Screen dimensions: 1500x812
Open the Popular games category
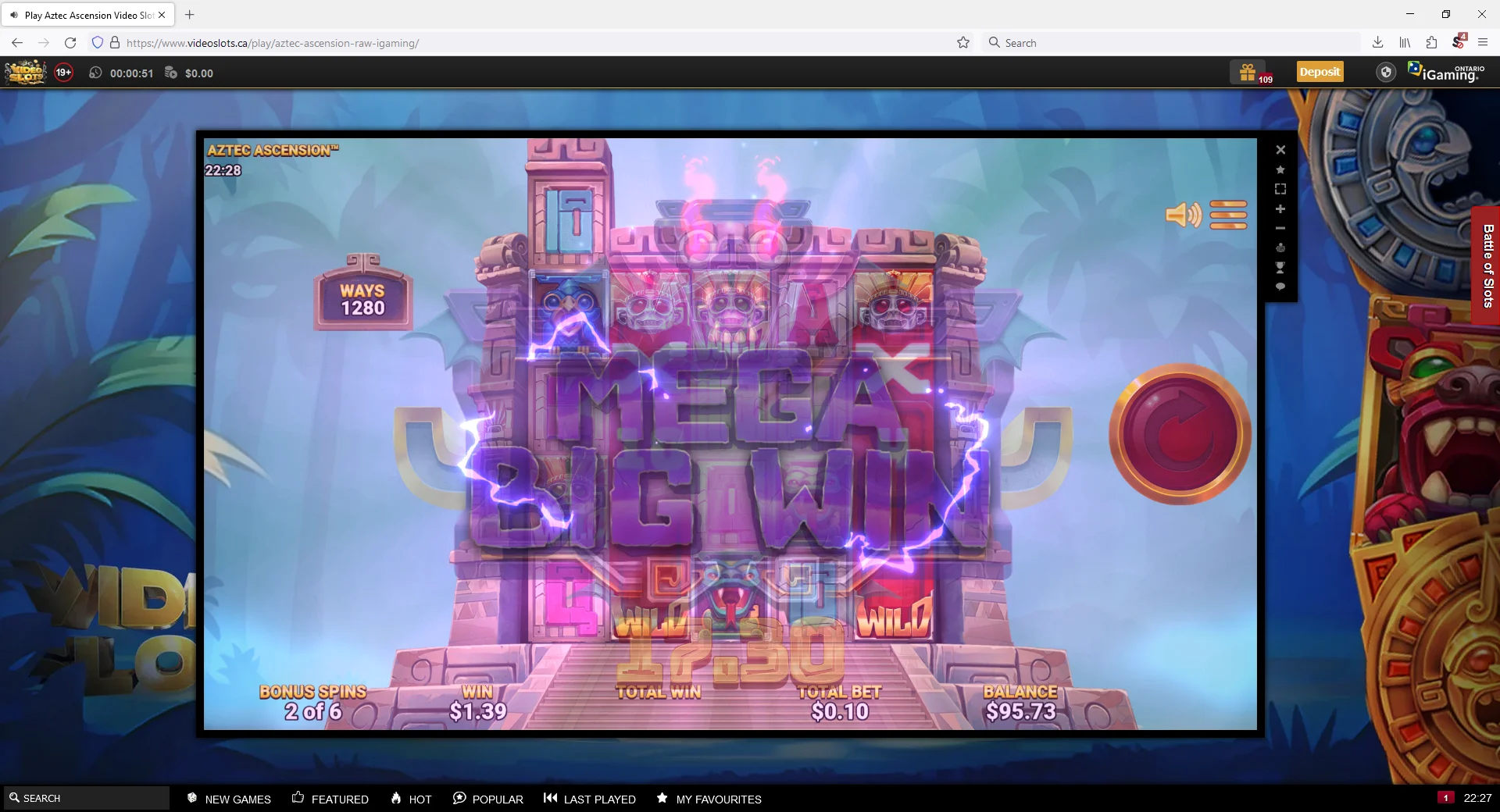(488, 799)
